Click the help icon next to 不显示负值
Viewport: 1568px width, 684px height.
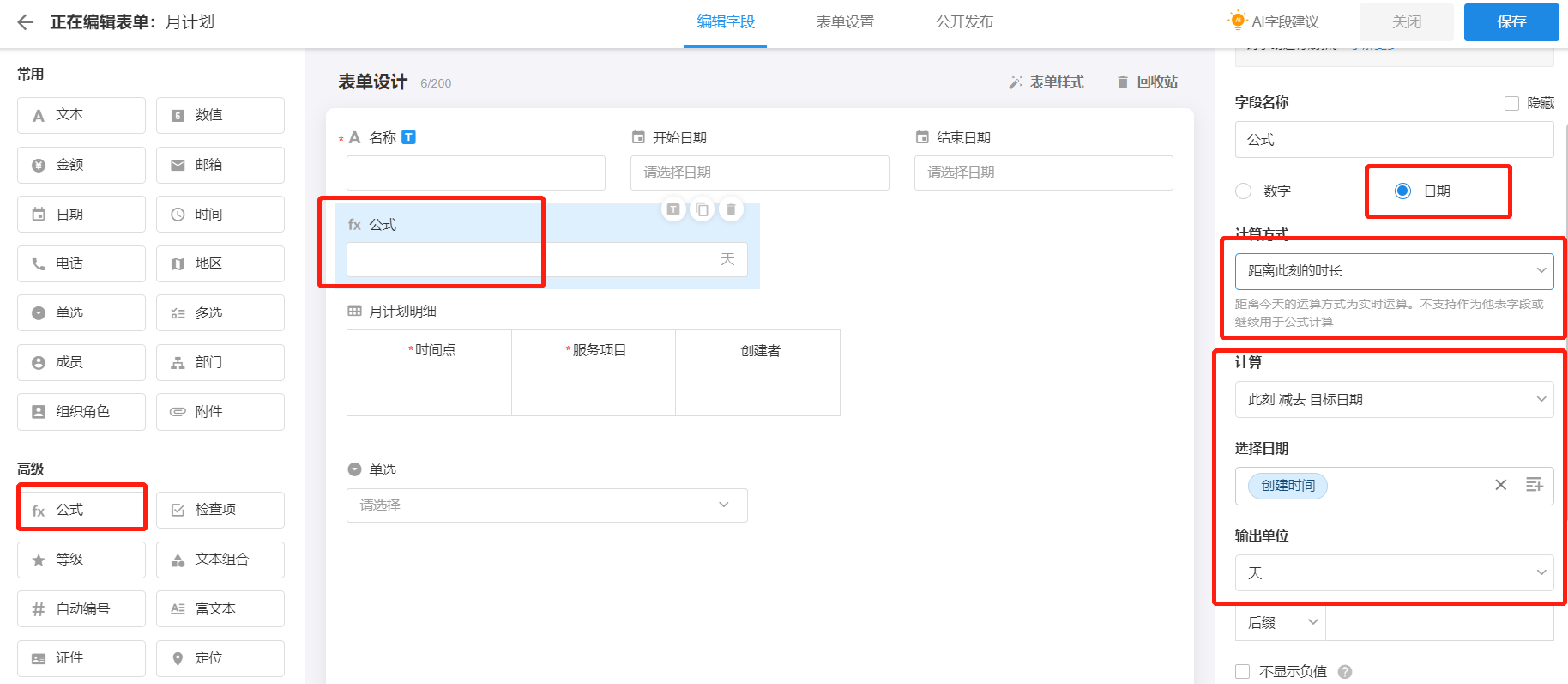click(1345, 672)
